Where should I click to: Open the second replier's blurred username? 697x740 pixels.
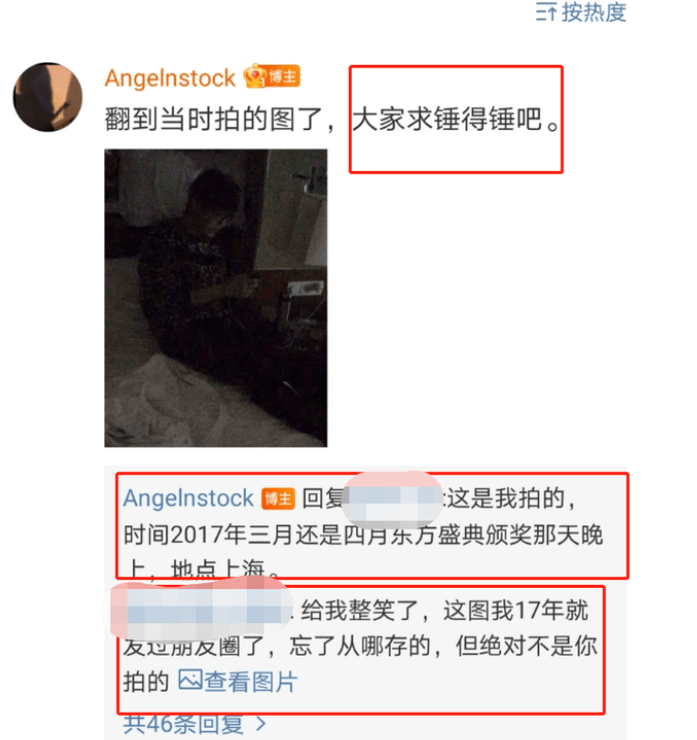click(x=201, y=611)
